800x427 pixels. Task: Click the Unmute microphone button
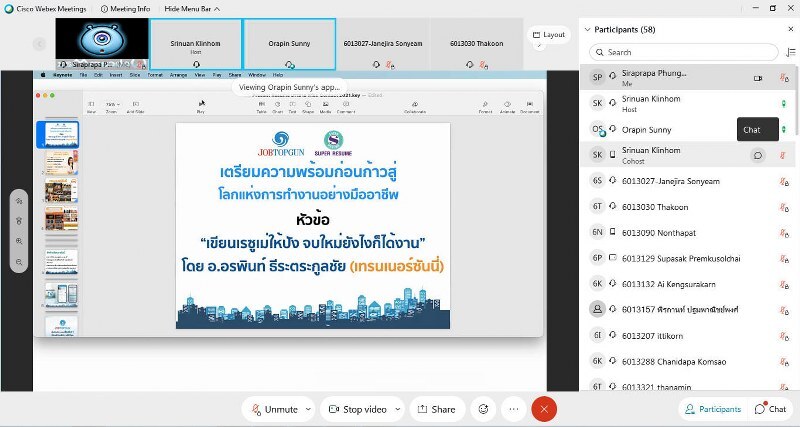274,409
